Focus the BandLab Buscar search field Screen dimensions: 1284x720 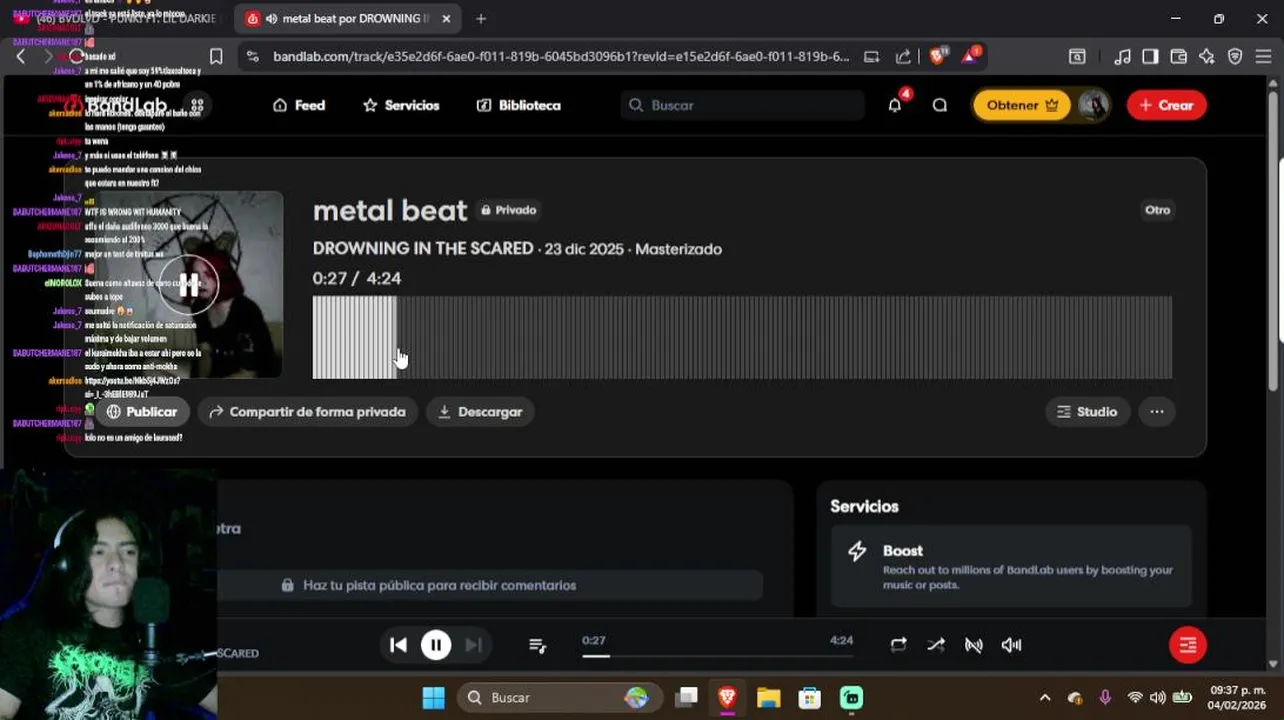(x=742, y=105)
